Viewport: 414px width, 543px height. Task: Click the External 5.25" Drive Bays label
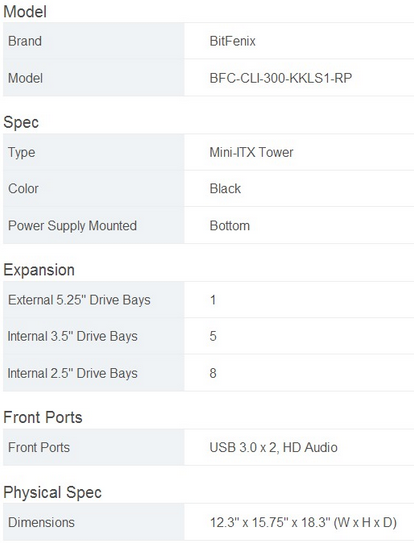[79, 300]
